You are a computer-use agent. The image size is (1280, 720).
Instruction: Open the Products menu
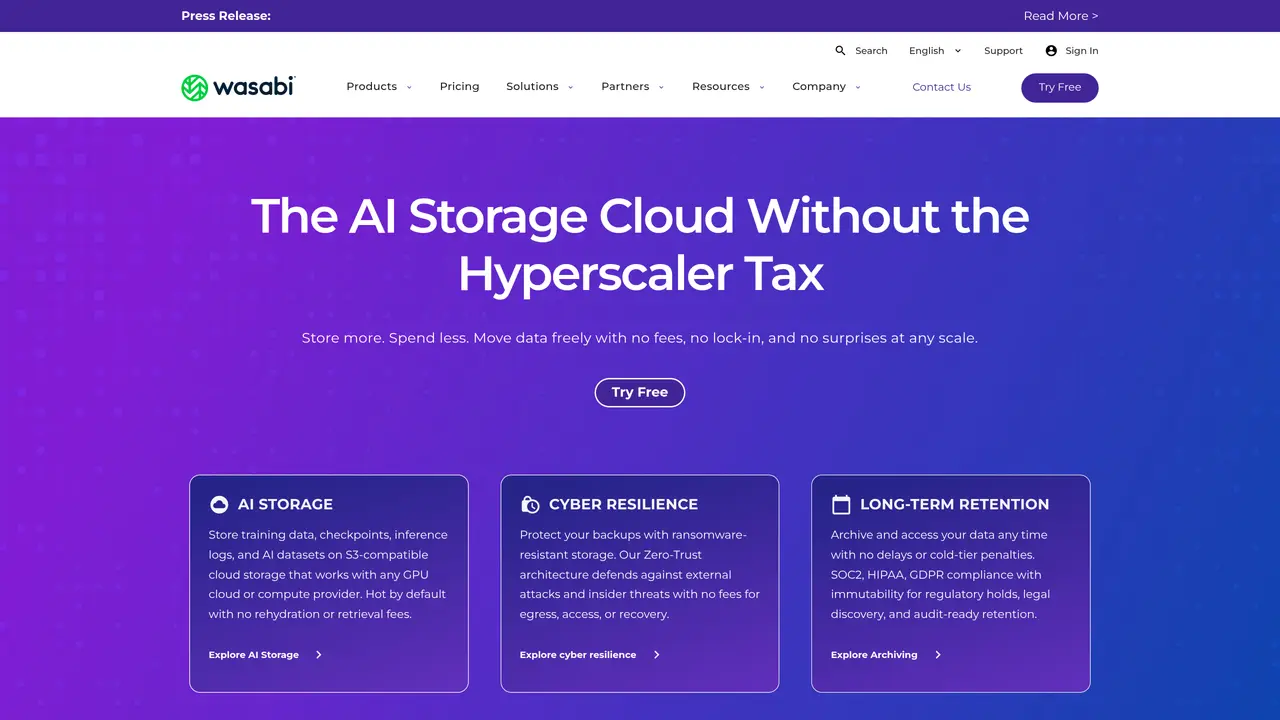[372, 87]
